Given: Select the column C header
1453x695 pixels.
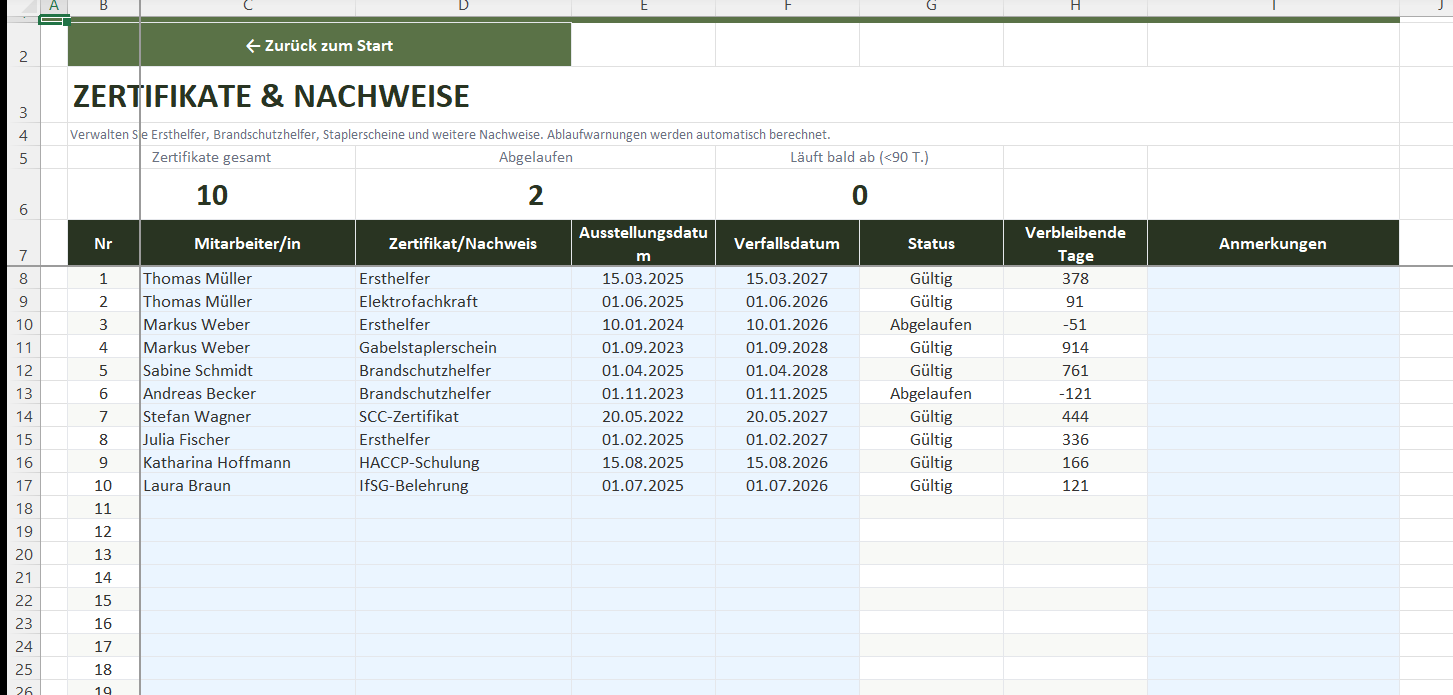Looking at the screenshot, I should (x=247, y=6).
